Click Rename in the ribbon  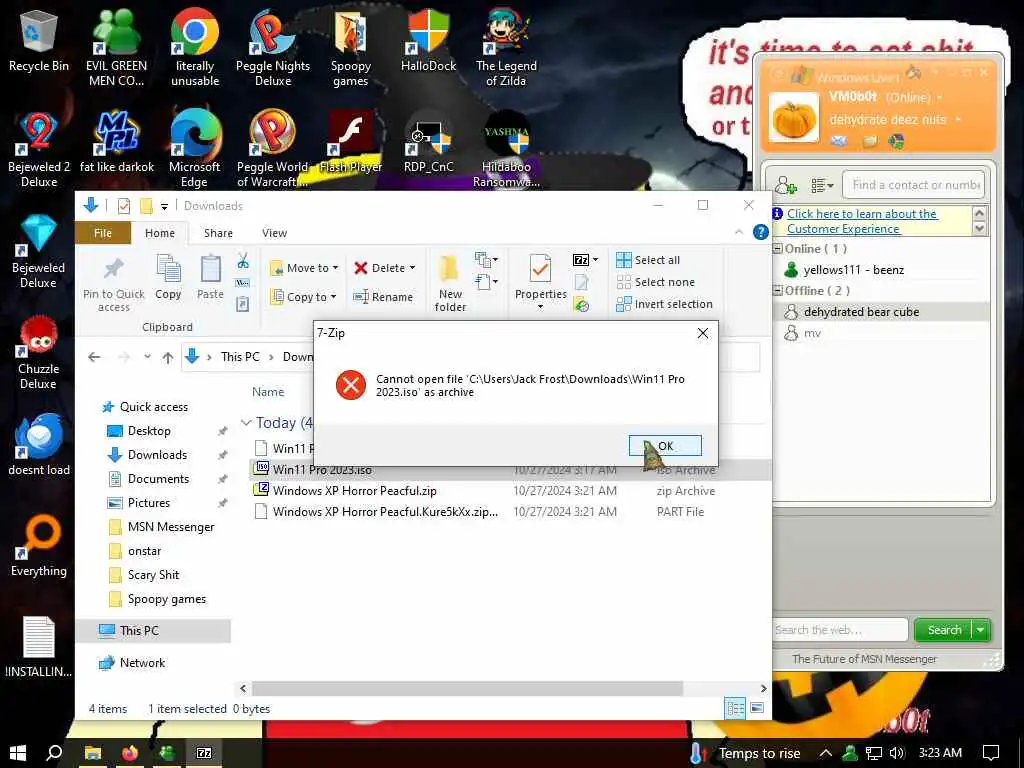point(383,296)
